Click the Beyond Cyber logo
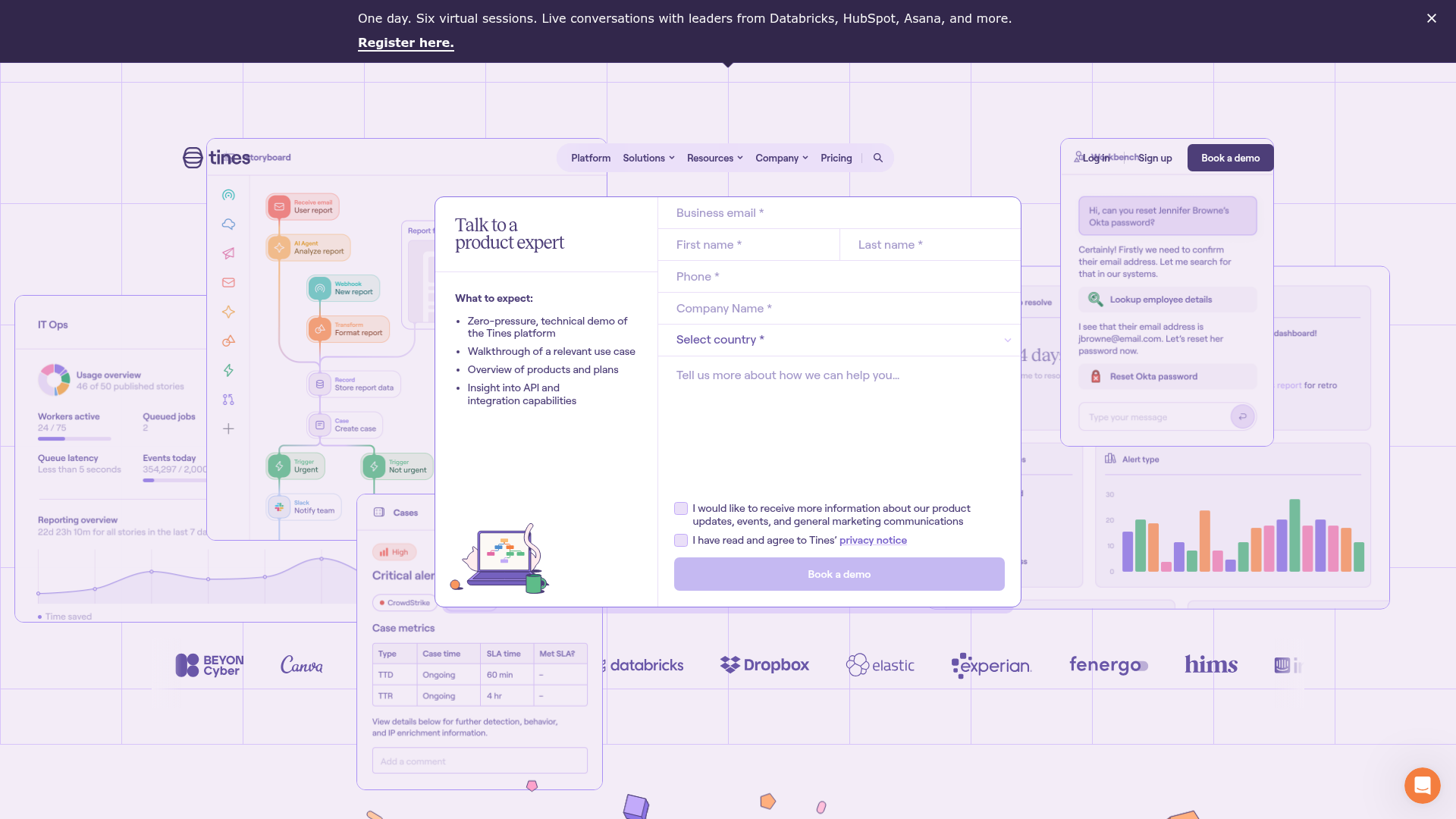This screenshot has width=1456, height=819. 209,665
